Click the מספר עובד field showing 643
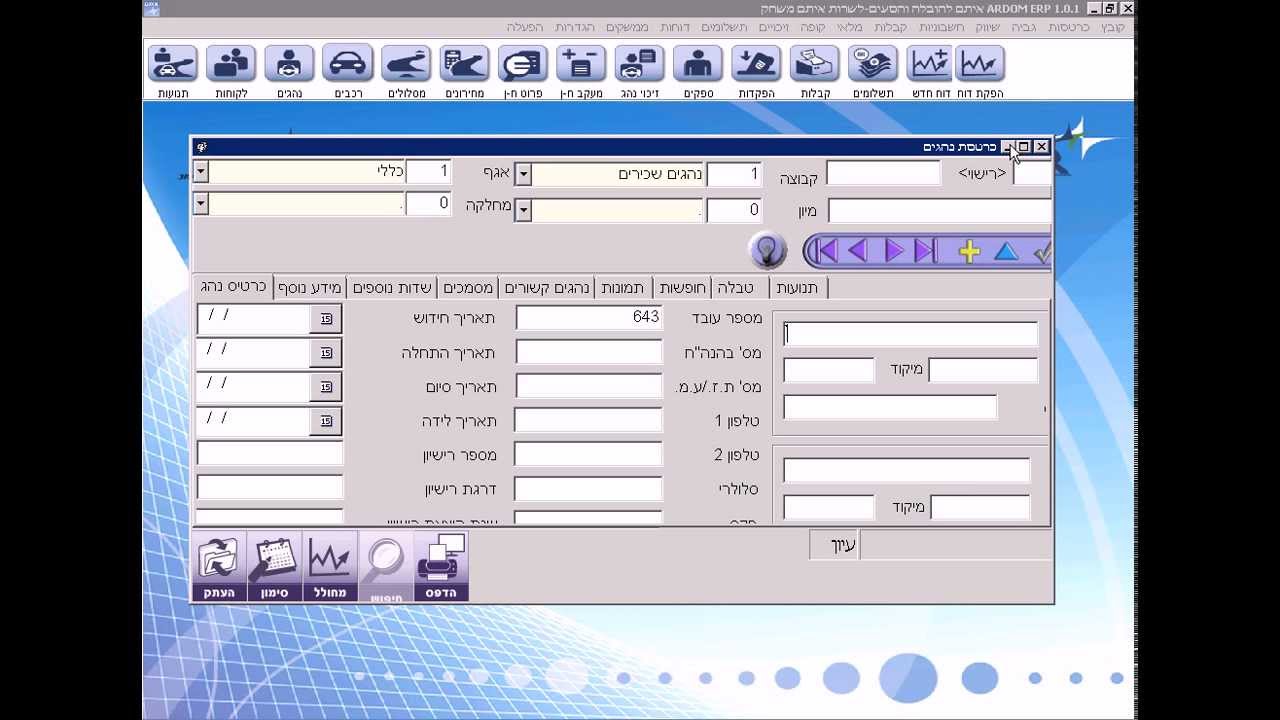Viewport: 1280px width, 720px height. point(588,317)
